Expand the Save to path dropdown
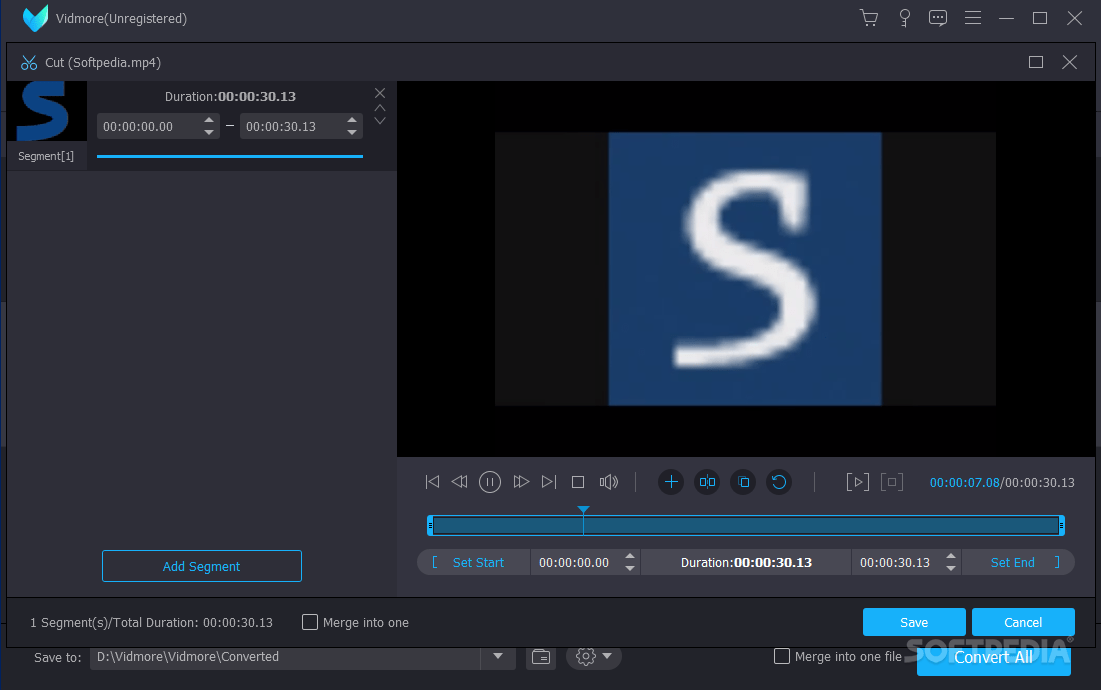This screenshot has height=690, width=1101. tap(497, 657)
